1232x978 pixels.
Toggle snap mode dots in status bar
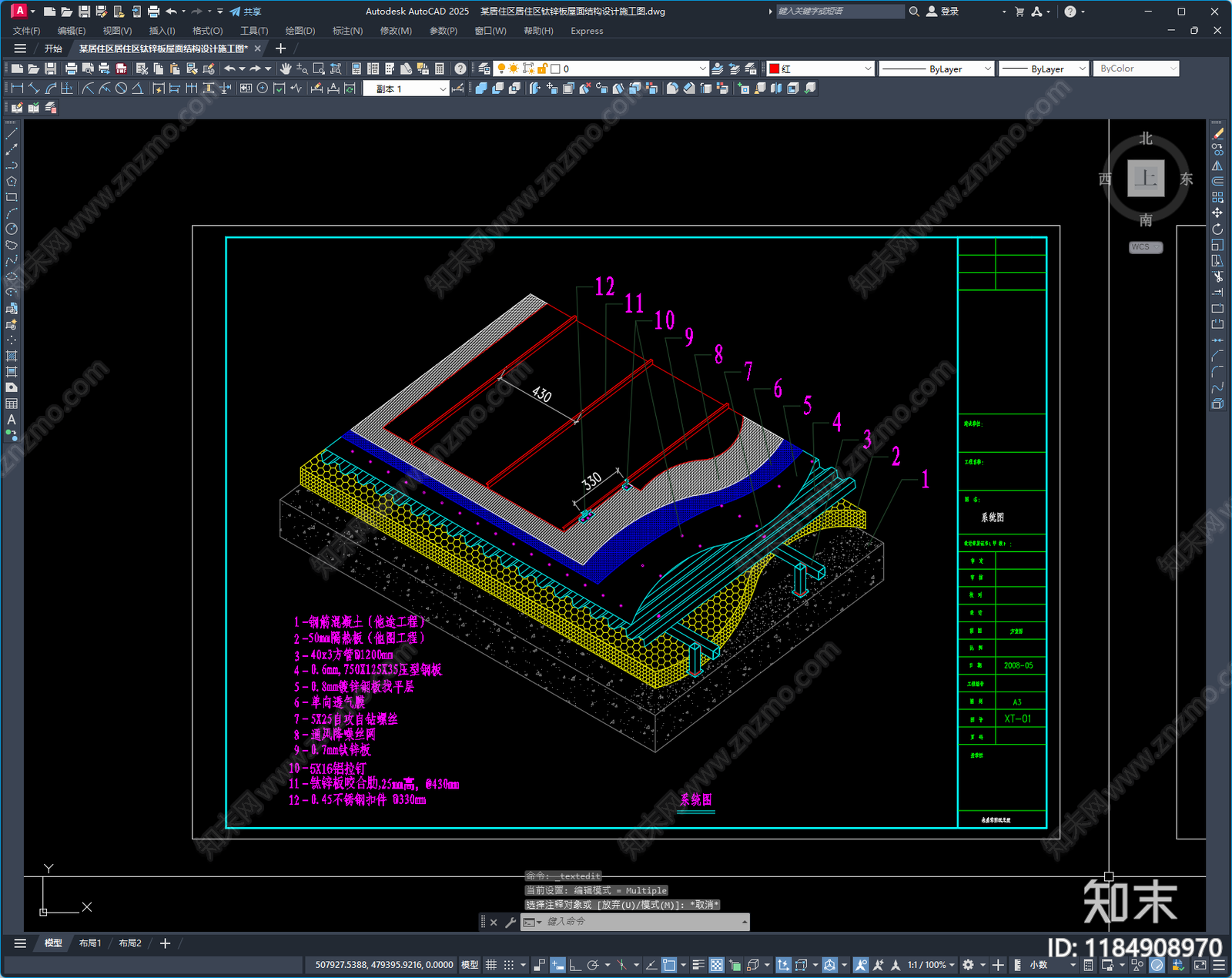pos(509,965)
